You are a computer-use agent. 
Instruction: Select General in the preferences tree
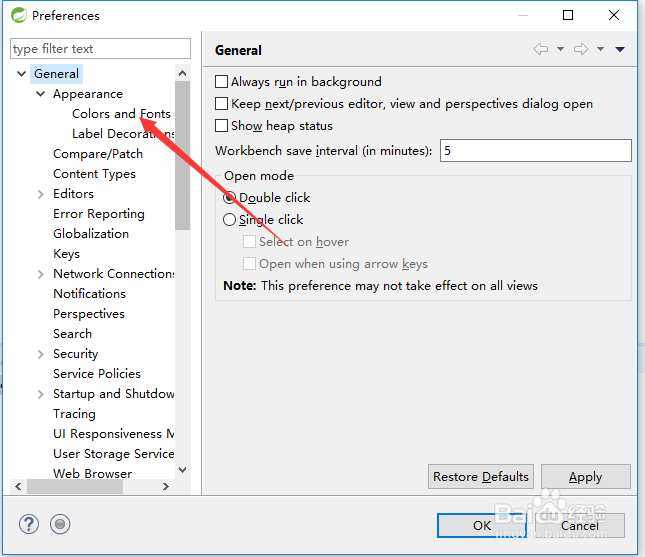tap(56, 74)
